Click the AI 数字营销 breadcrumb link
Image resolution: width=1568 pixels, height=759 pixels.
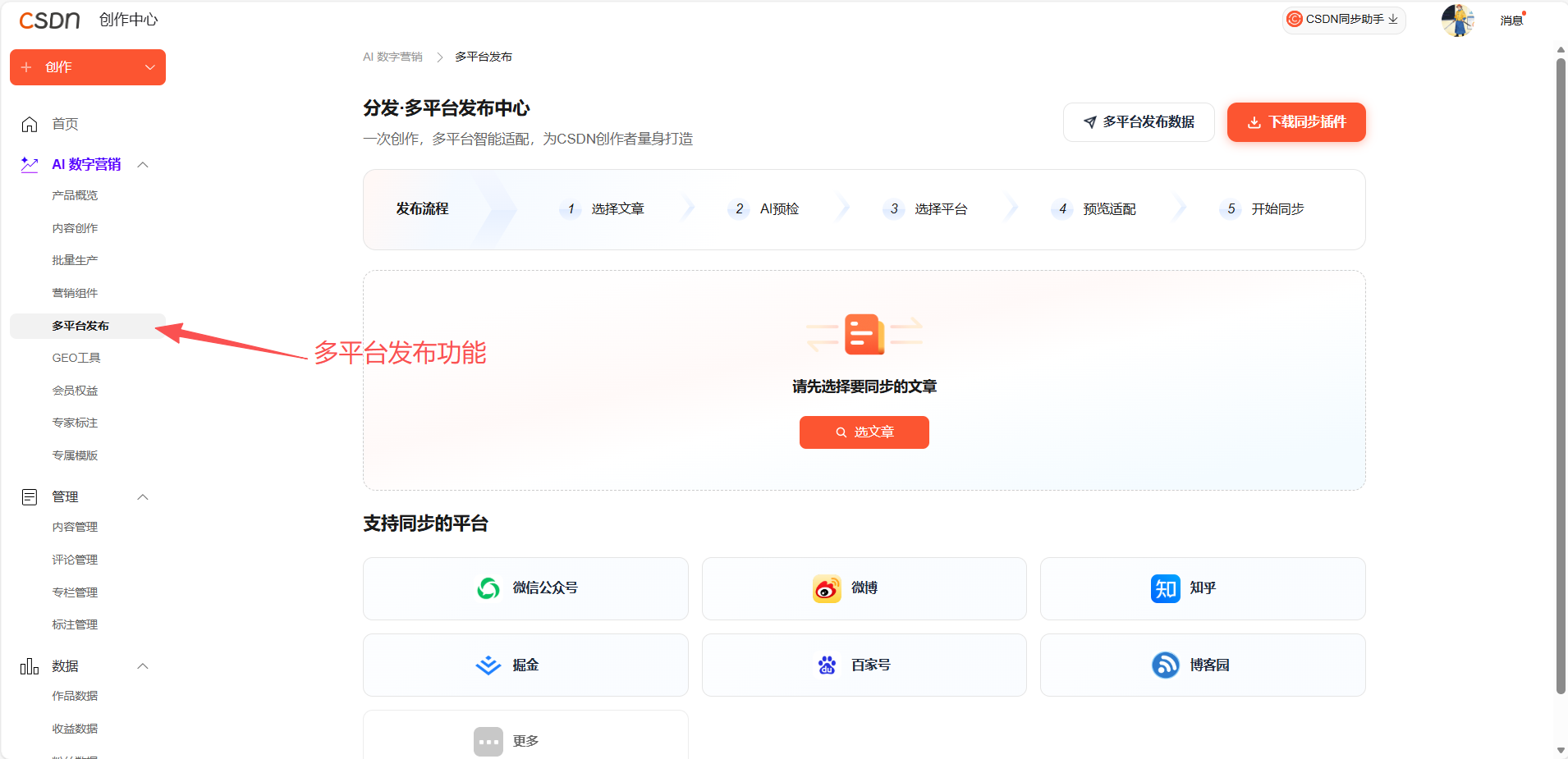tap(392, 57)
